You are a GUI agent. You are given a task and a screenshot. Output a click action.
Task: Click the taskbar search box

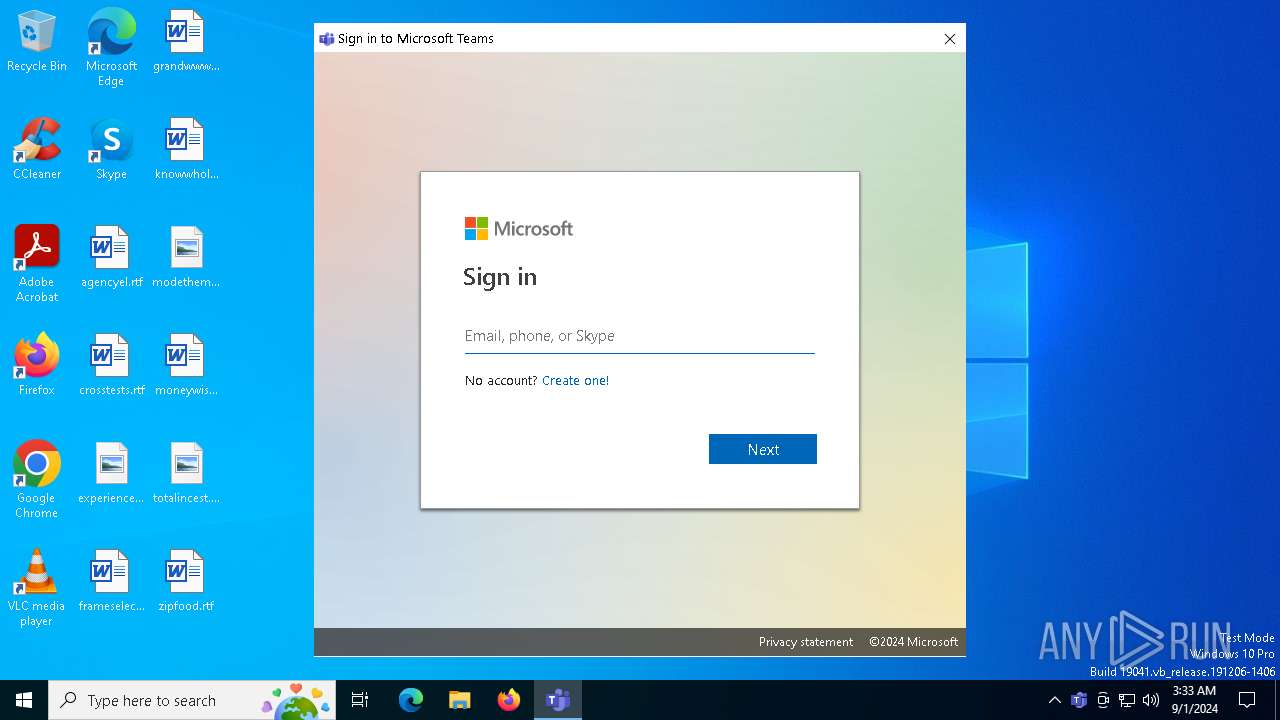(x=192, y=700)
